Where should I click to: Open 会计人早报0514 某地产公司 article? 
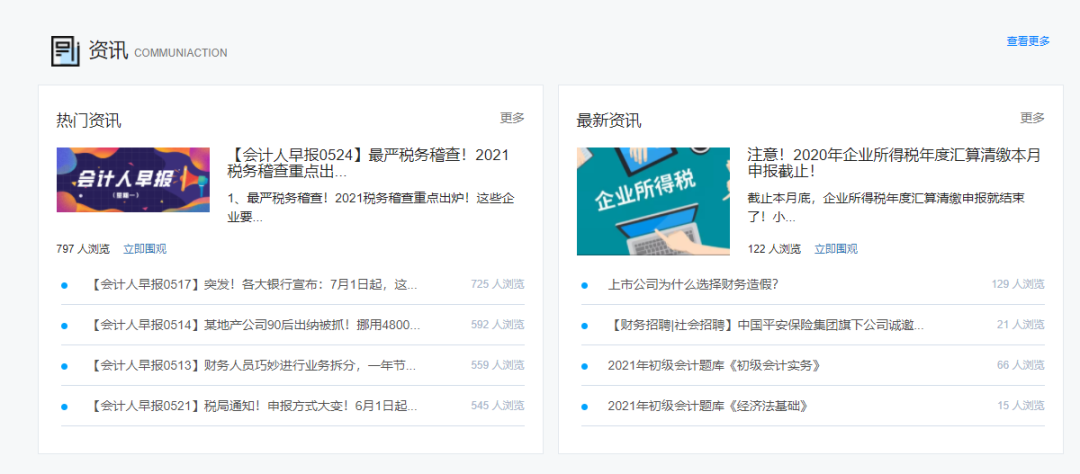click(x=255, y=325)
